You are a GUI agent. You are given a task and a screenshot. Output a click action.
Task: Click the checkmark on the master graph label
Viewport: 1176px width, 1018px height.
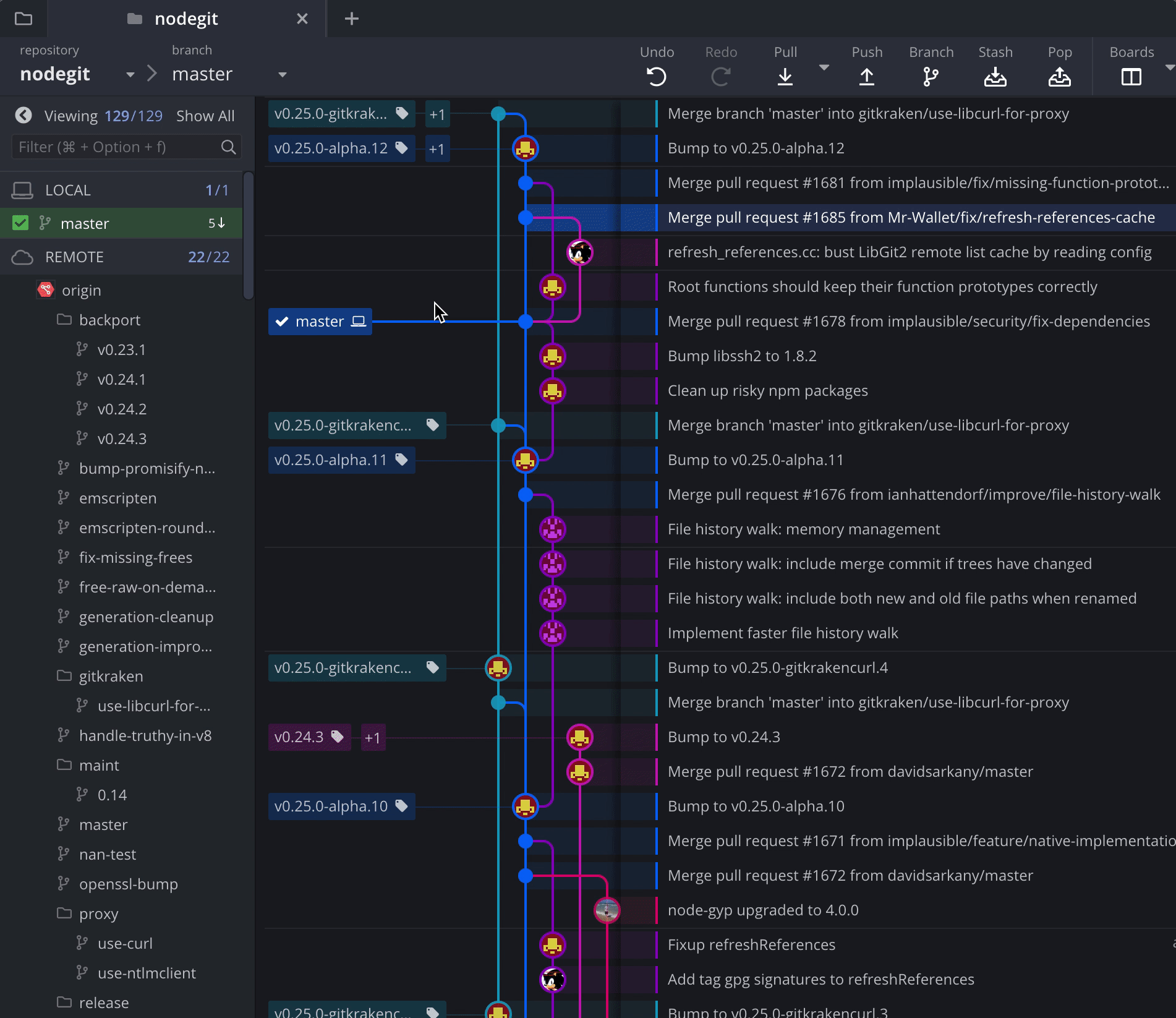pos(283,321)
